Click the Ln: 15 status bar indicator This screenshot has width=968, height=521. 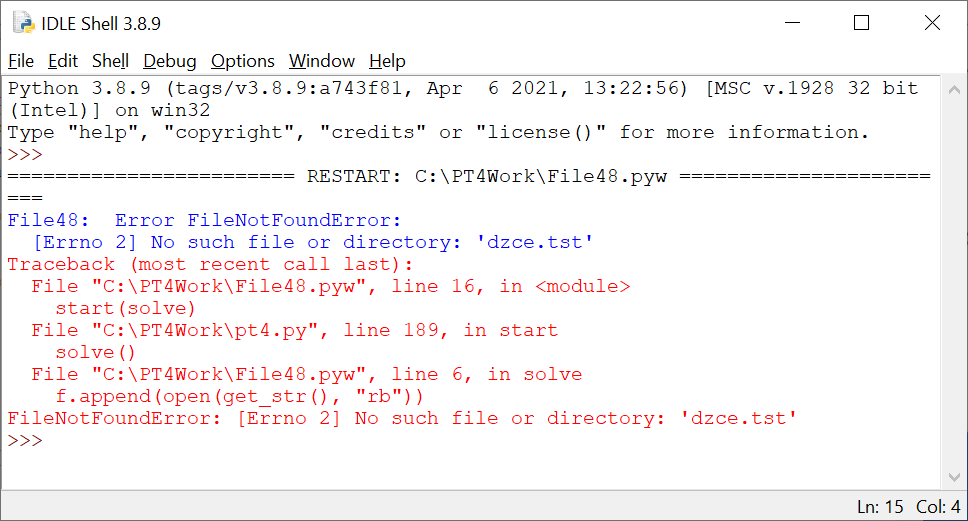point(880,507)
